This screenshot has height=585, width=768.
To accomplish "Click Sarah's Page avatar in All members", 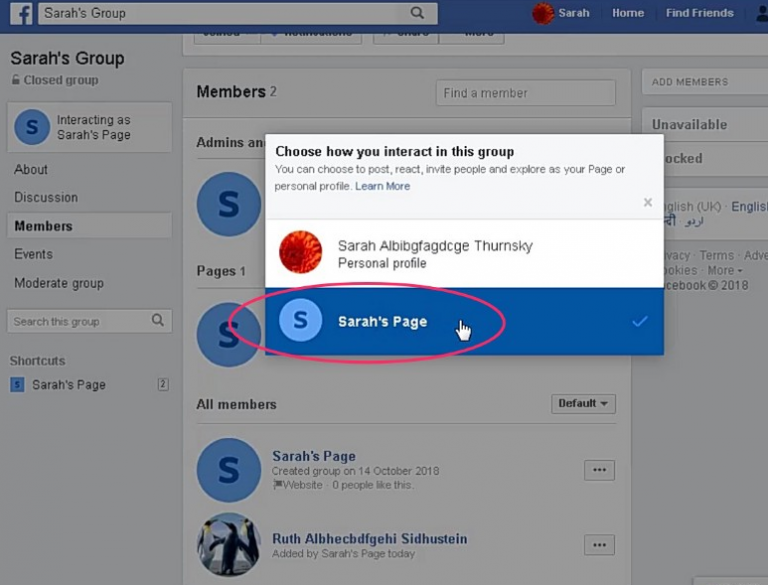I will [x=229, y=470].
